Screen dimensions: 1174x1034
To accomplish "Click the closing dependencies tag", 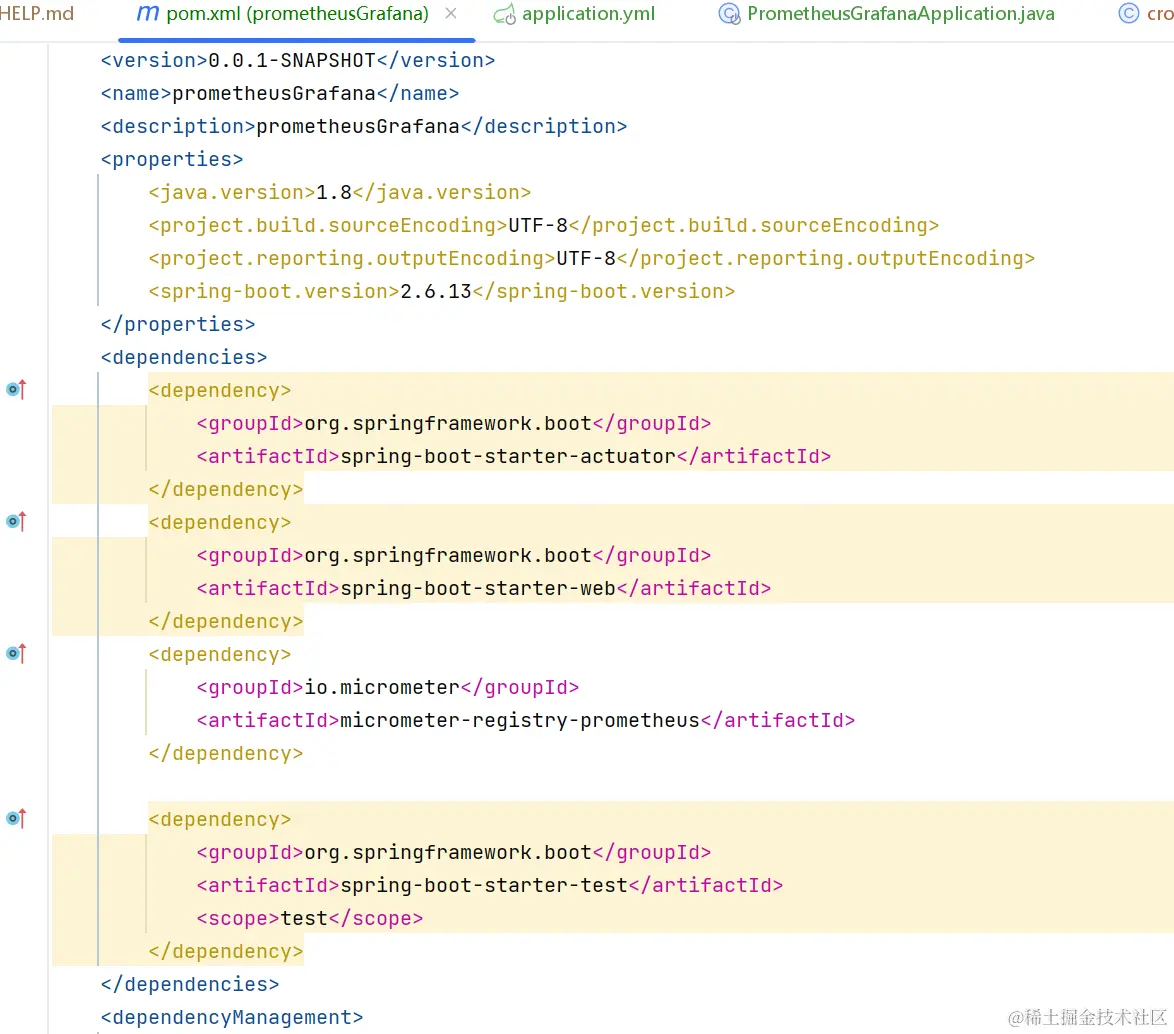I will (190, 985).
